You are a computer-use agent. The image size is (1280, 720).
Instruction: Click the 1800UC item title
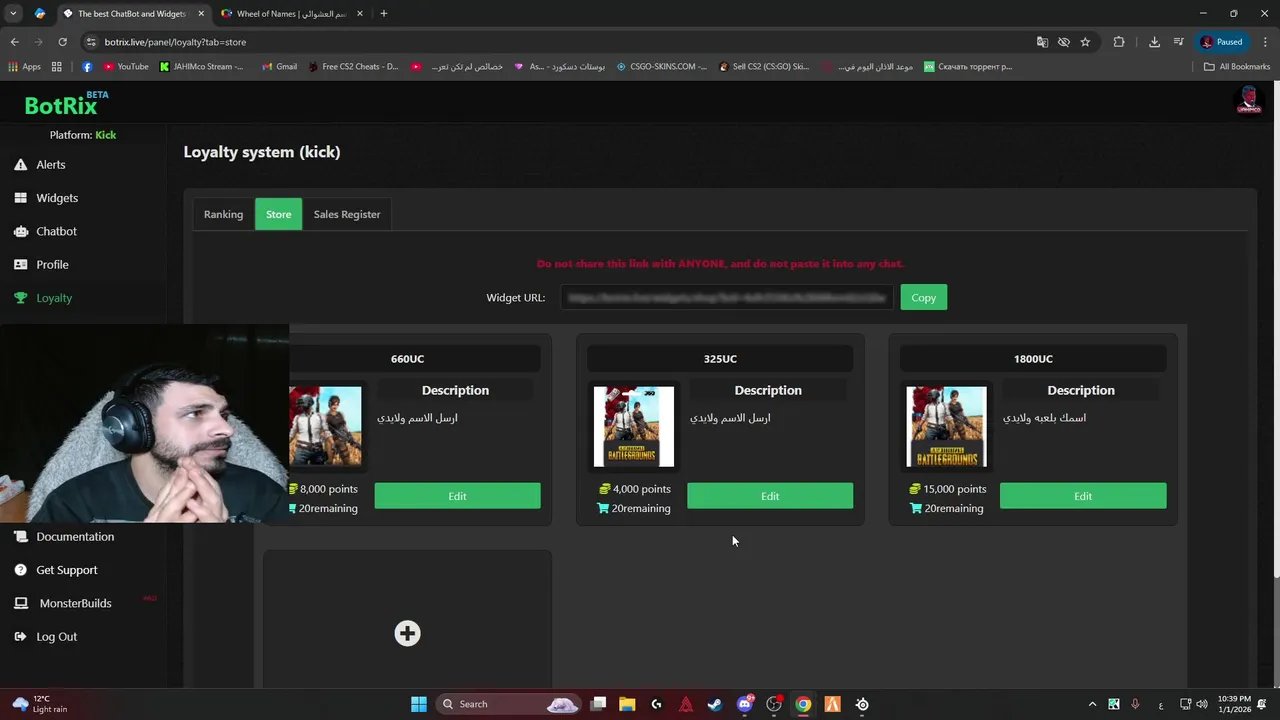click(x=1033, y=359)
